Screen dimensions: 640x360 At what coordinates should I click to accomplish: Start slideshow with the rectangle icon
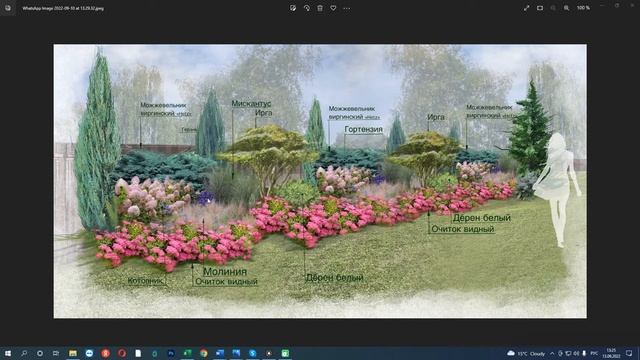point(540,8)
